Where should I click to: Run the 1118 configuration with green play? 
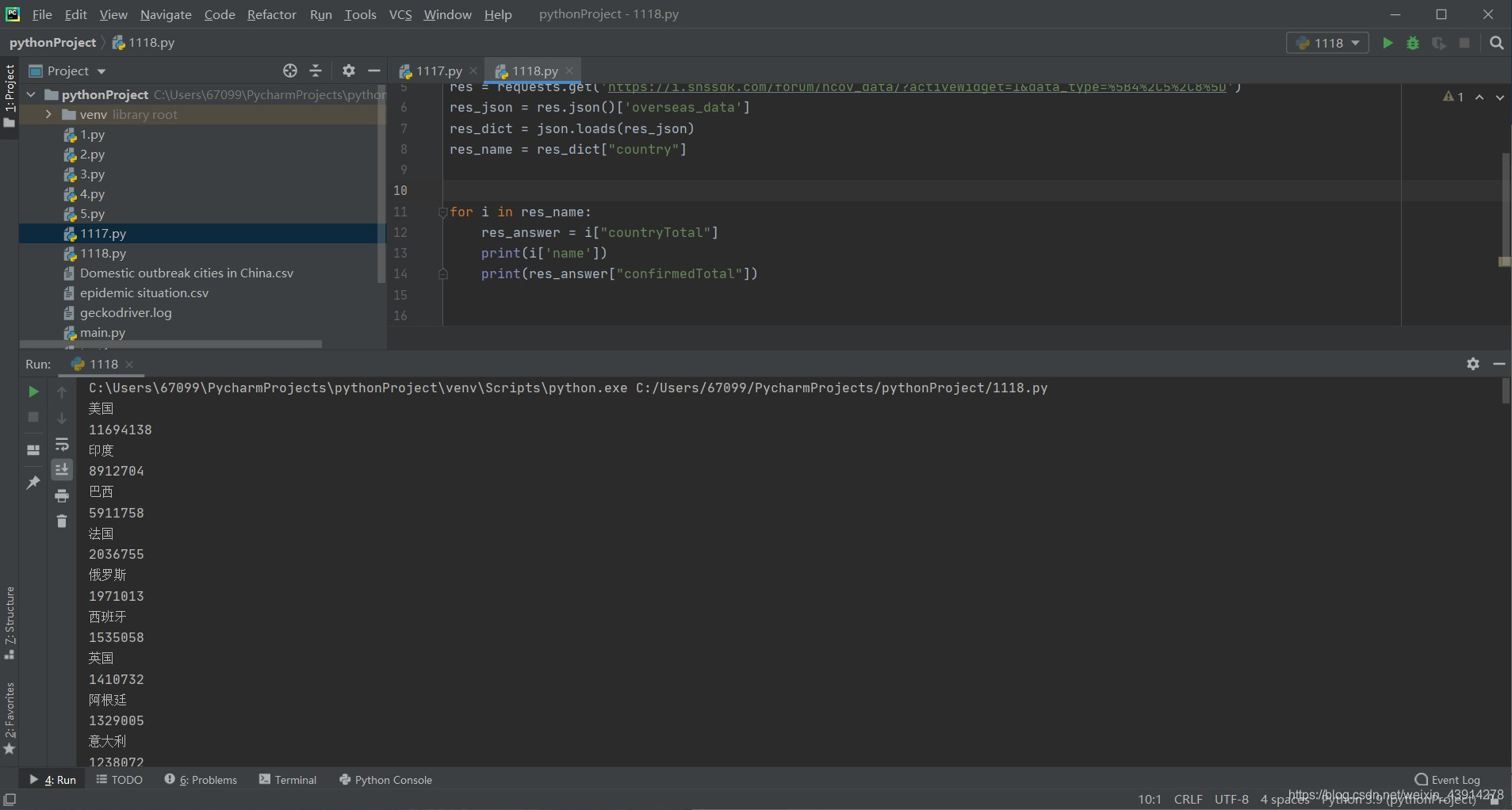[1388, 43]
